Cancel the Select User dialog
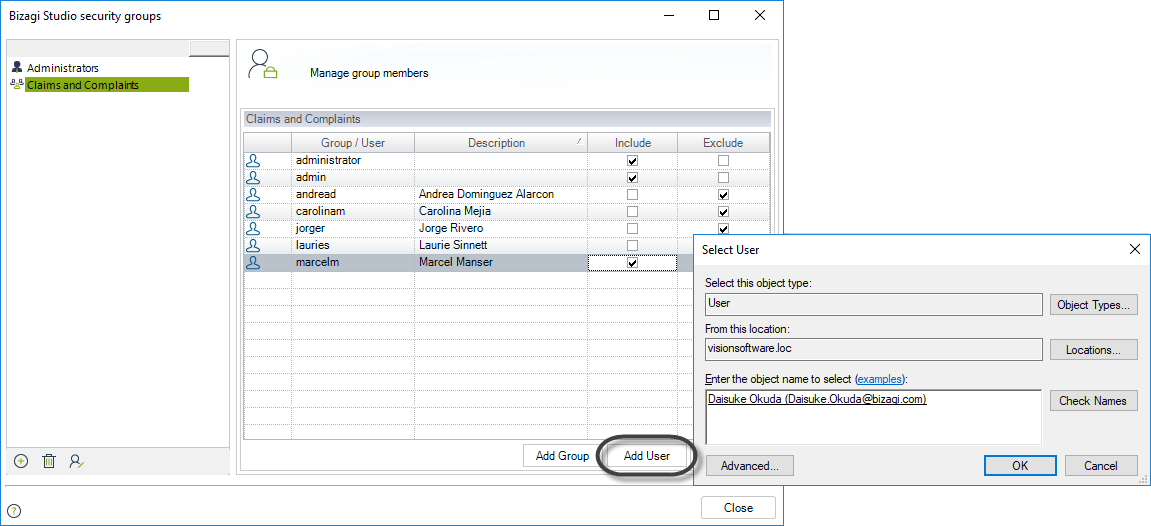Screen dimensions: 1151x526 tap(1100, 465)
